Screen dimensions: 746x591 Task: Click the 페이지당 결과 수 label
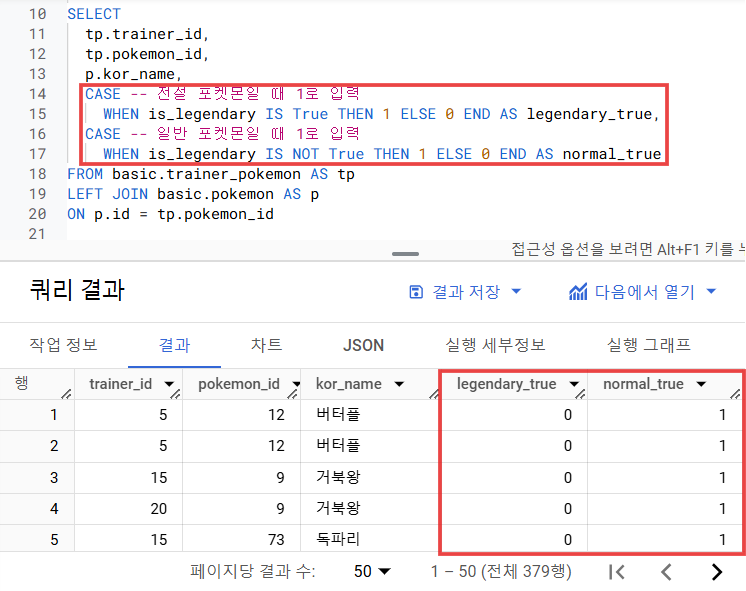253,571
